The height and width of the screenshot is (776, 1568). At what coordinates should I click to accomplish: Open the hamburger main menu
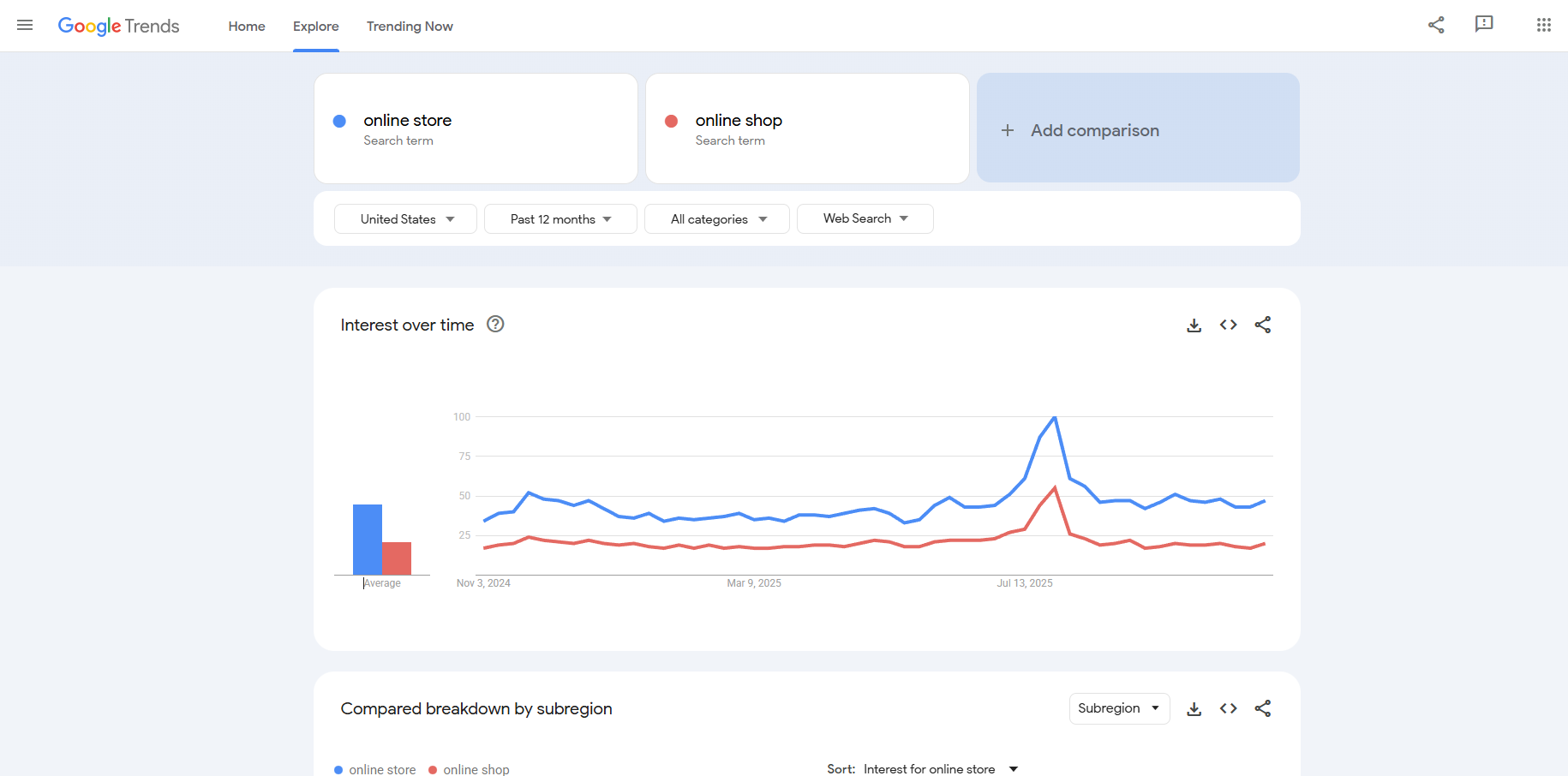pos(25,26)
